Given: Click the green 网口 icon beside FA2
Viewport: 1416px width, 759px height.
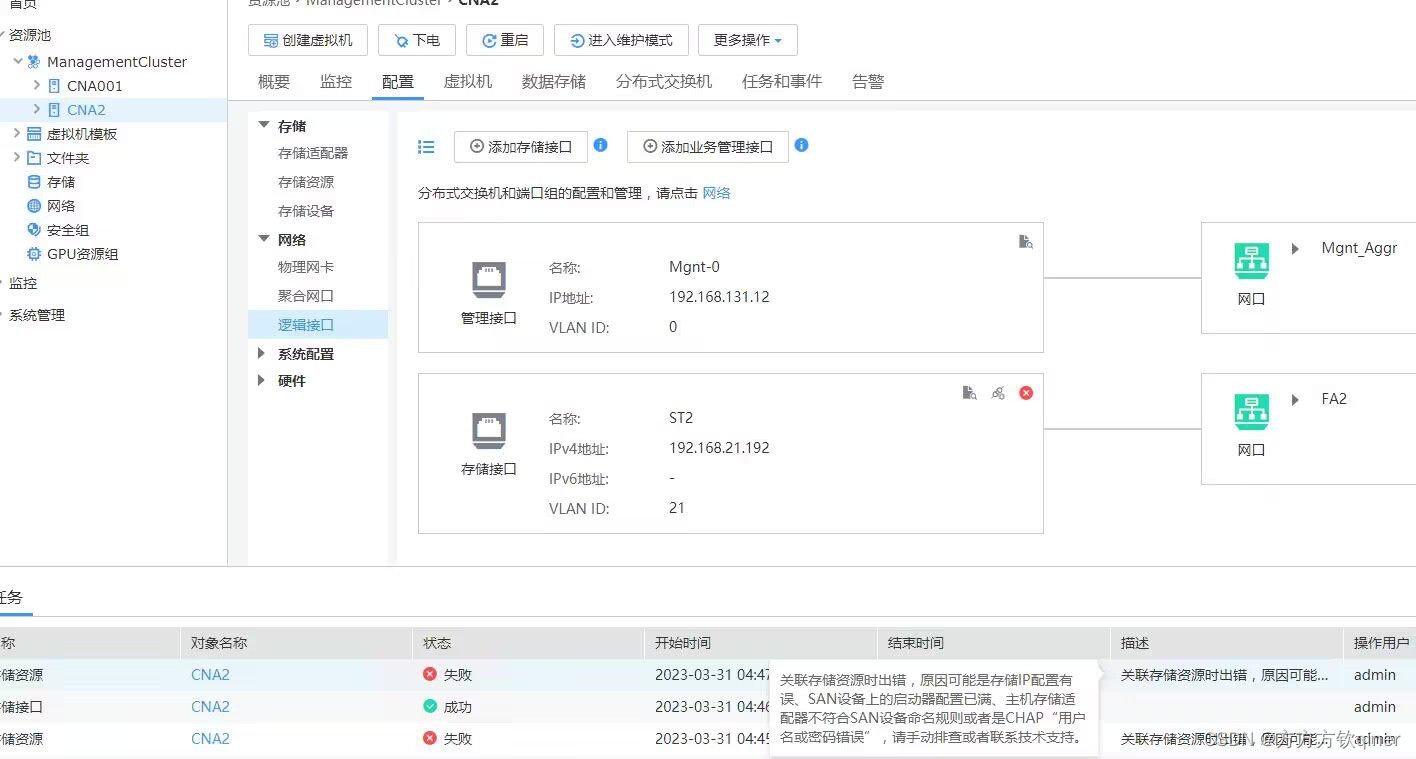Looking at the screenshot, I should point(1251,412).
